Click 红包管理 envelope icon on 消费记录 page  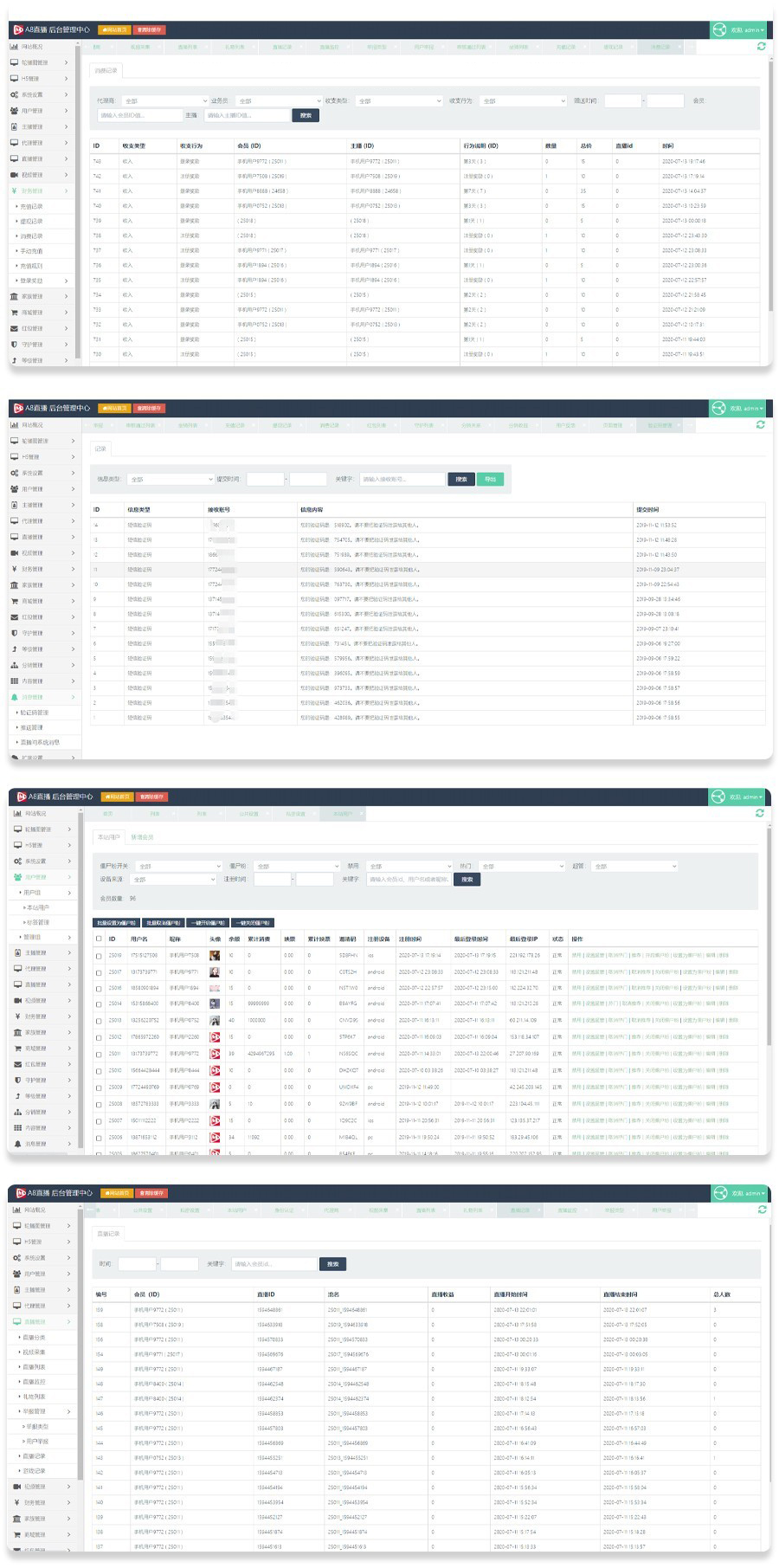(14, 328)
